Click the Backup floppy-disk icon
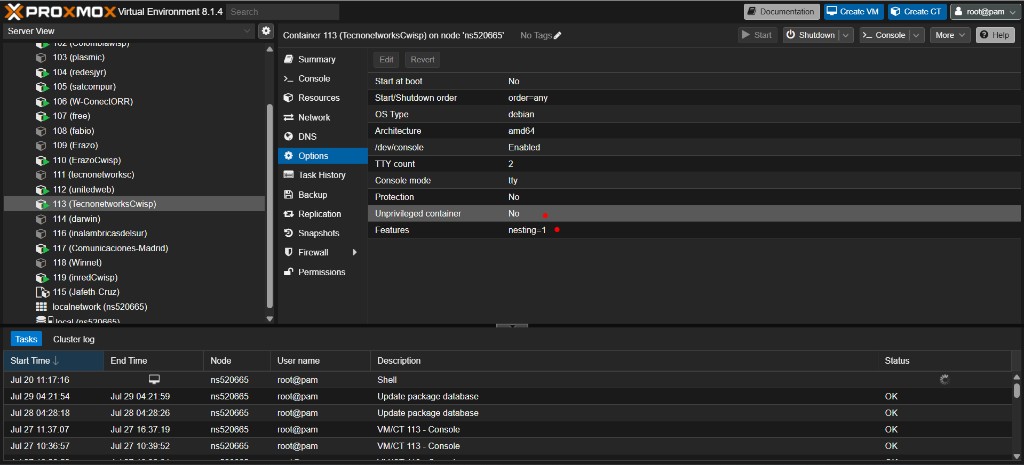Viewport: 1024px width, 465px height. click(x=288, y=195)
